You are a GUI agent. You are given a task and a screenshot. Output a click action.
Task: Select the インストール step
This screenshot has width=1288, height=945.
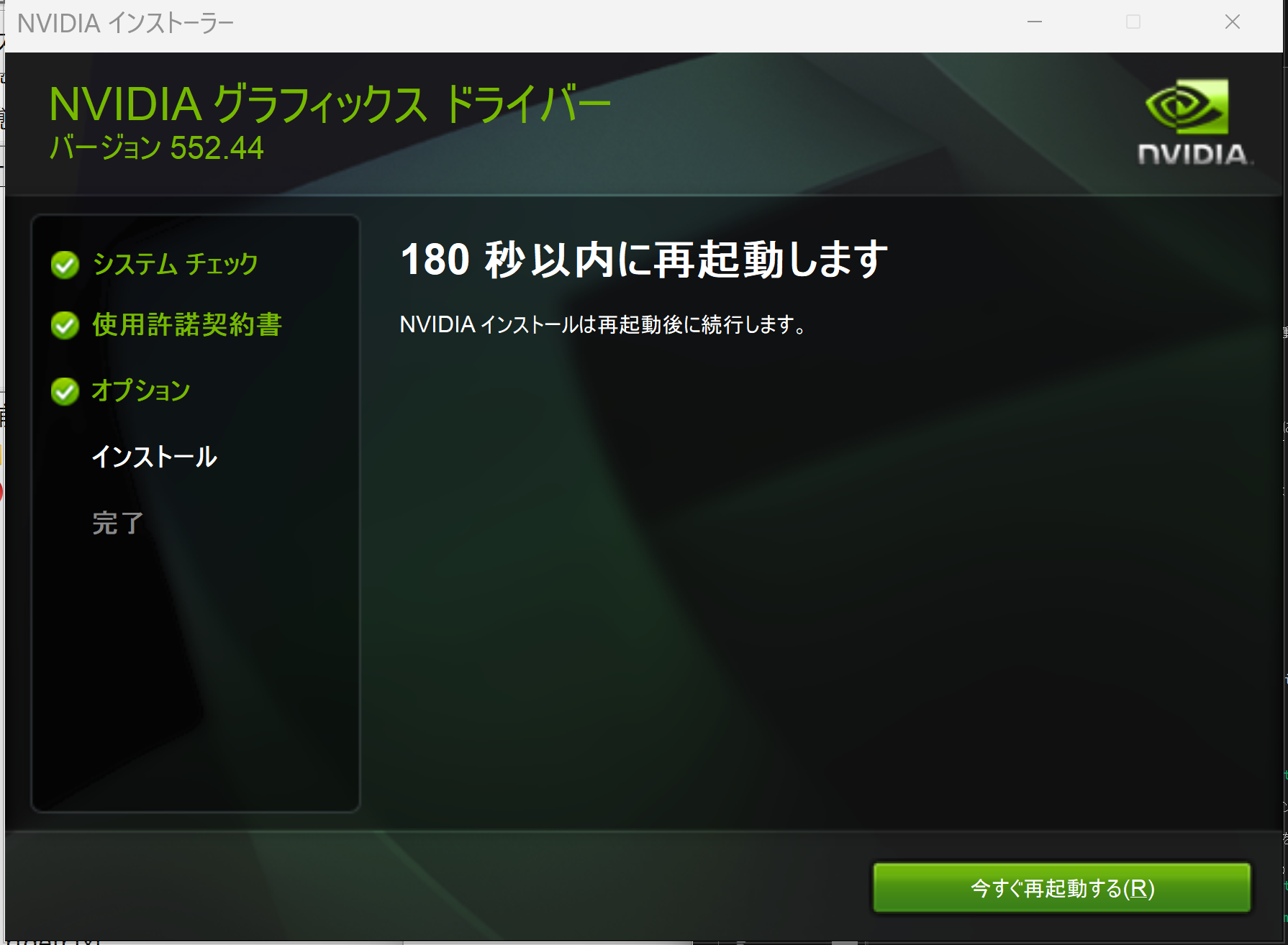pyautogui.click(x=155, y=457)
